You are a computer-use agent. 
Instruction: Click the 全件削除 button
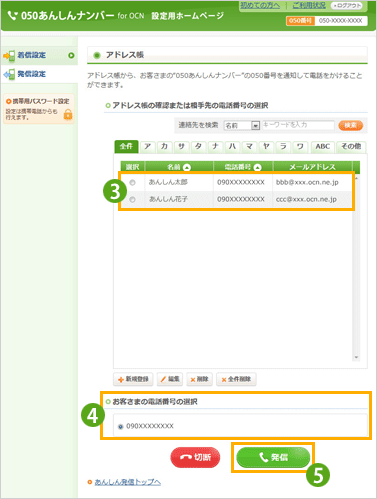tap(236, 379)
